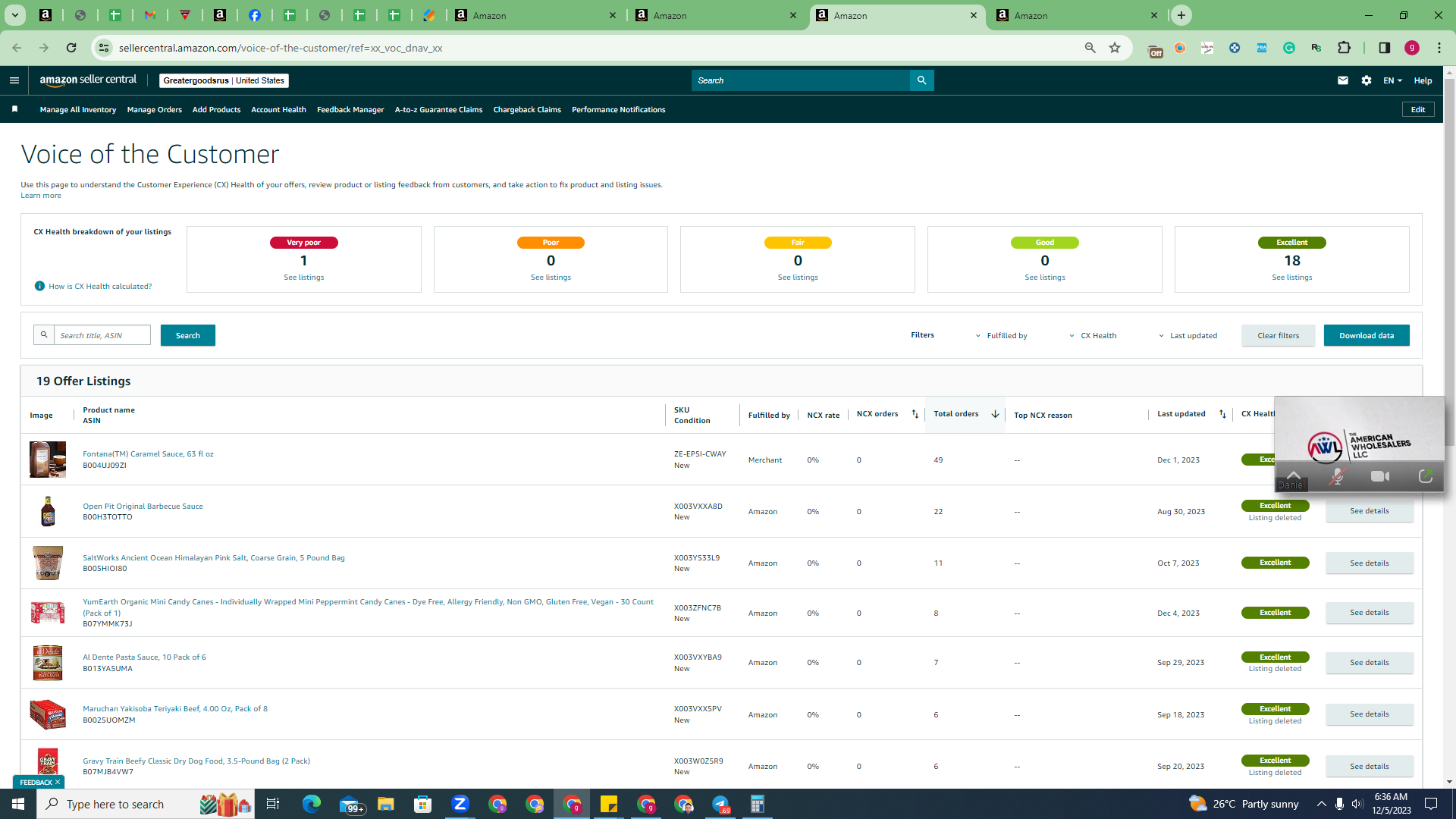Open Manage All Inventory
Screen dimensions: 1456x819
pos(78,109)
